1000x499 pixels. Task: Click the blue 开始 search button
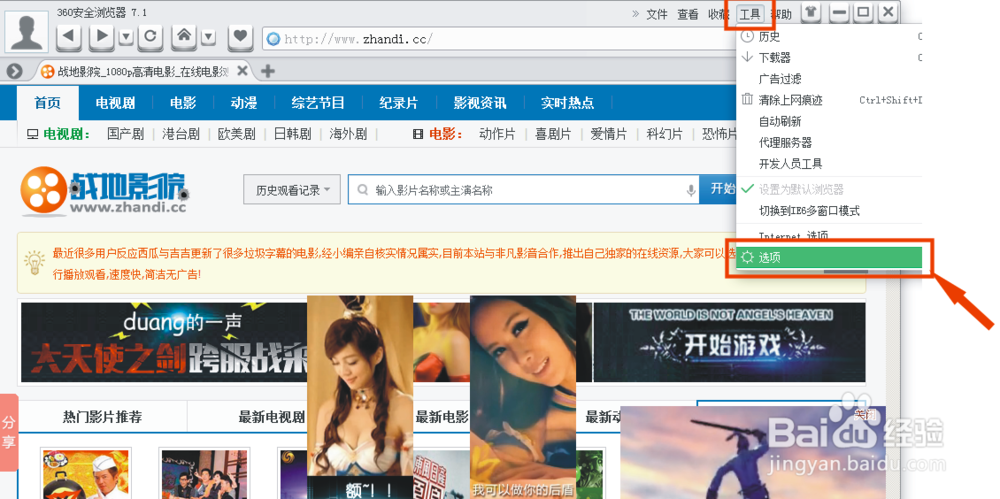pos(718,190)
